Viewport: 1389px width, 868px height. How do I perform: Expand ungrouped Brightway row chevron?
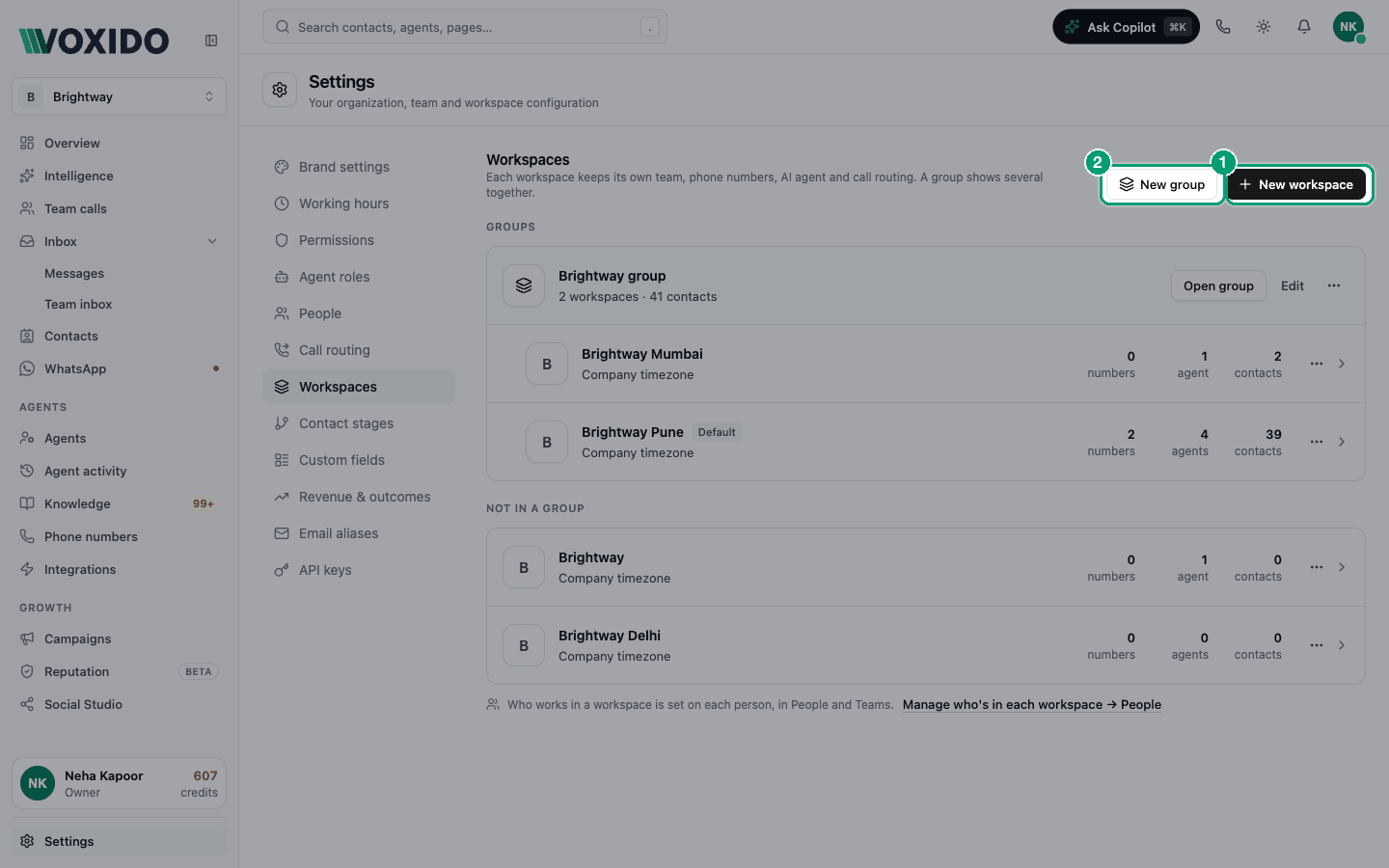pyautogui.click(x=1342, y=567)
